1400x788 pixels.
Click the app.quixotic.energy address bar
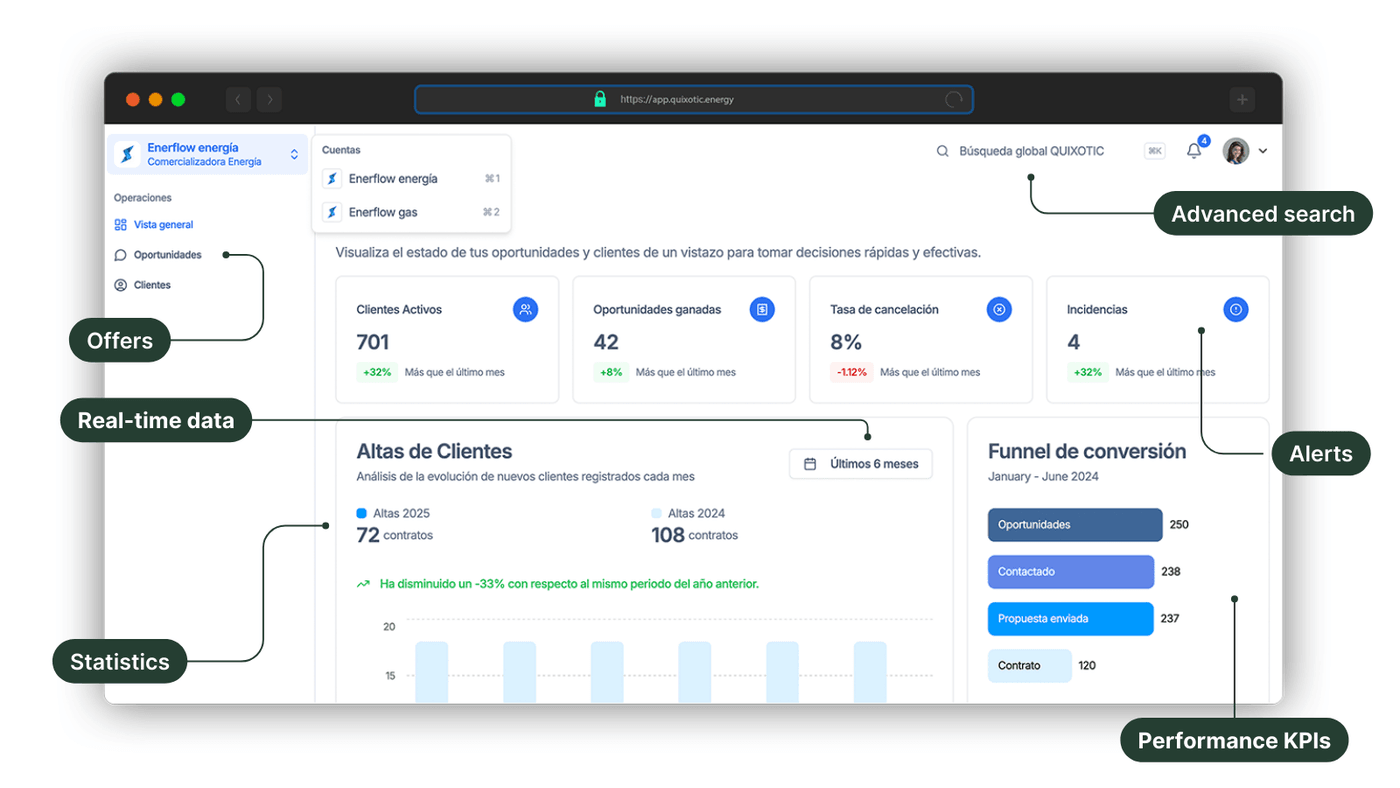click(x=694, y=99)
